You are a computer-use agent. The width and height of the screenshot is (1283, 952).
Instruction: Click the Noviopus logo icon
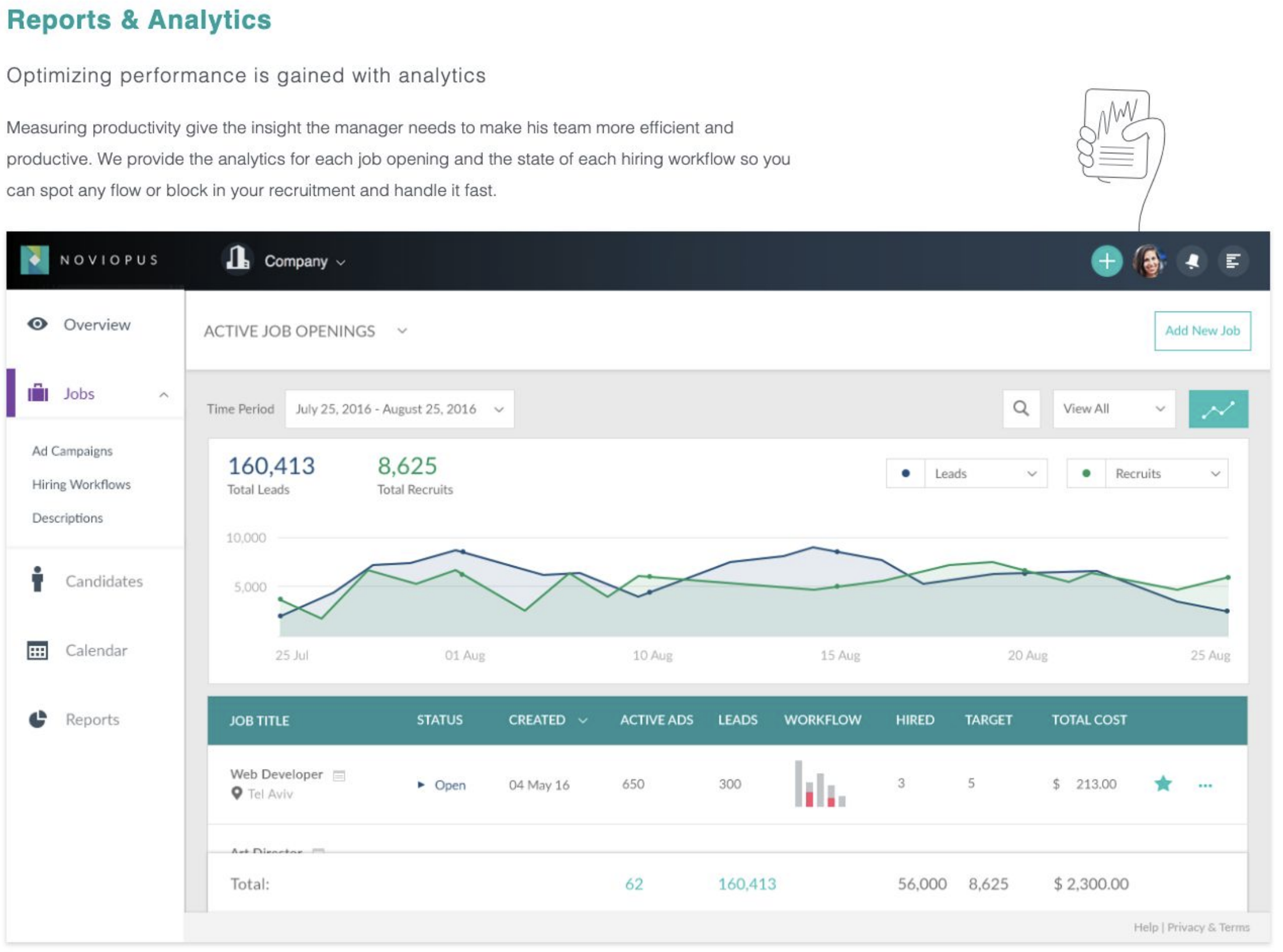34,260
